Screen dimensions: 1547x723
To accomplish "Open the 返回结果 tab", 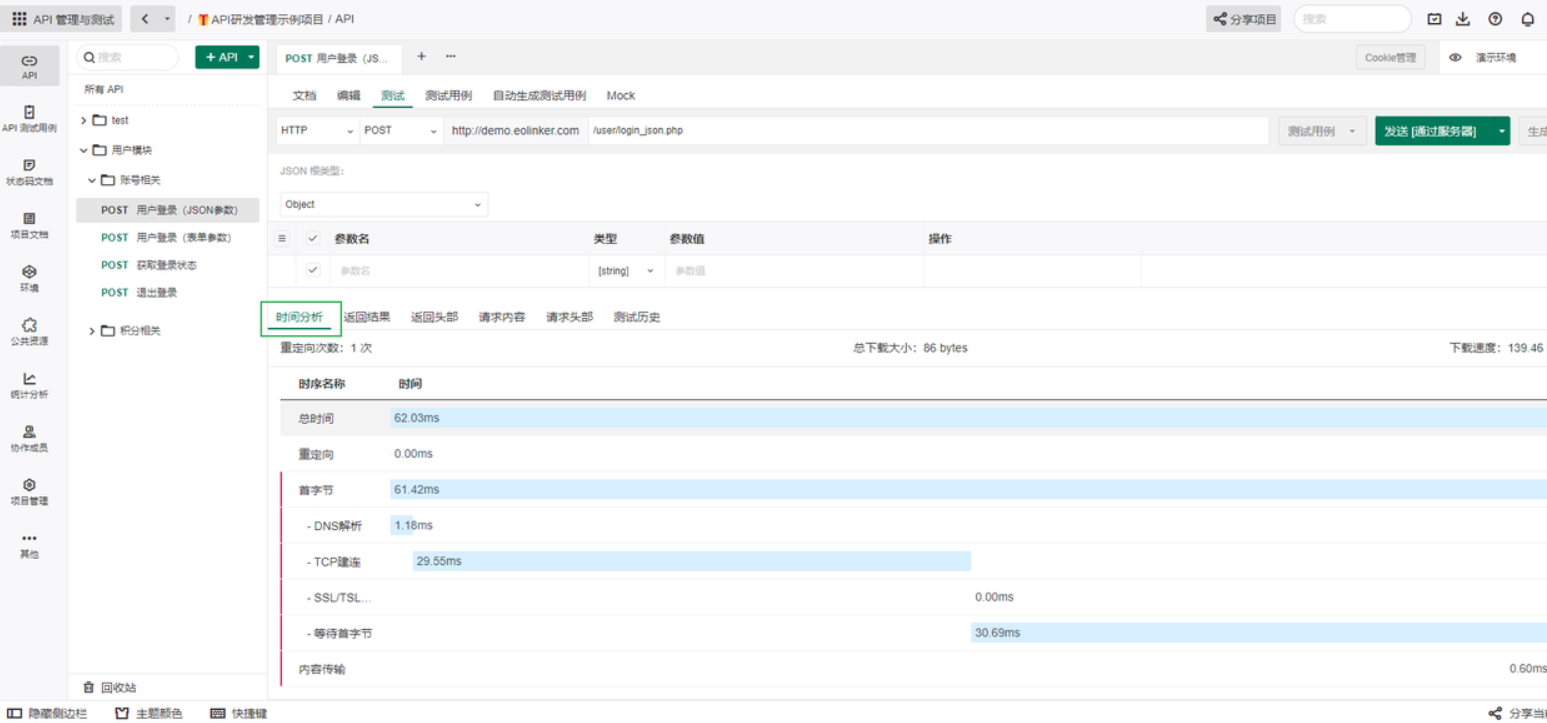I will click(x=367, y=317).
